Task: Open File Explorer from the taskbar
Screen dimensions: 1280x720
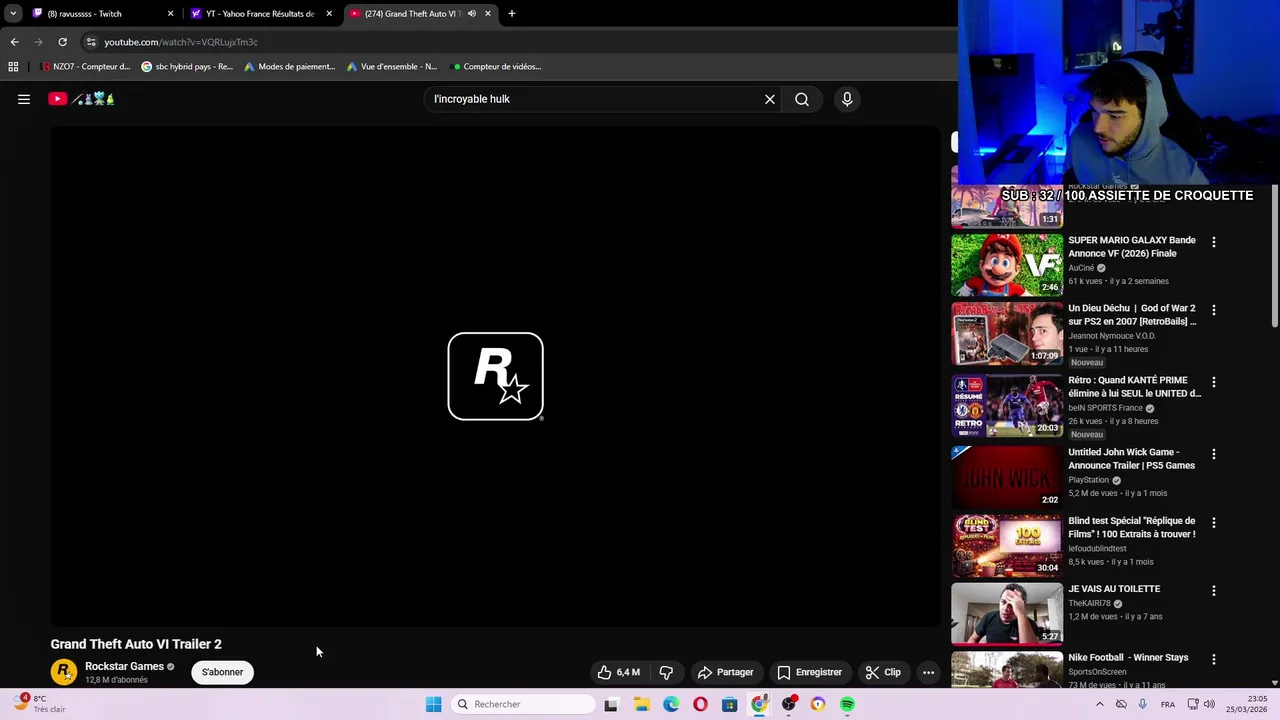Action: [x=641, y=704]
